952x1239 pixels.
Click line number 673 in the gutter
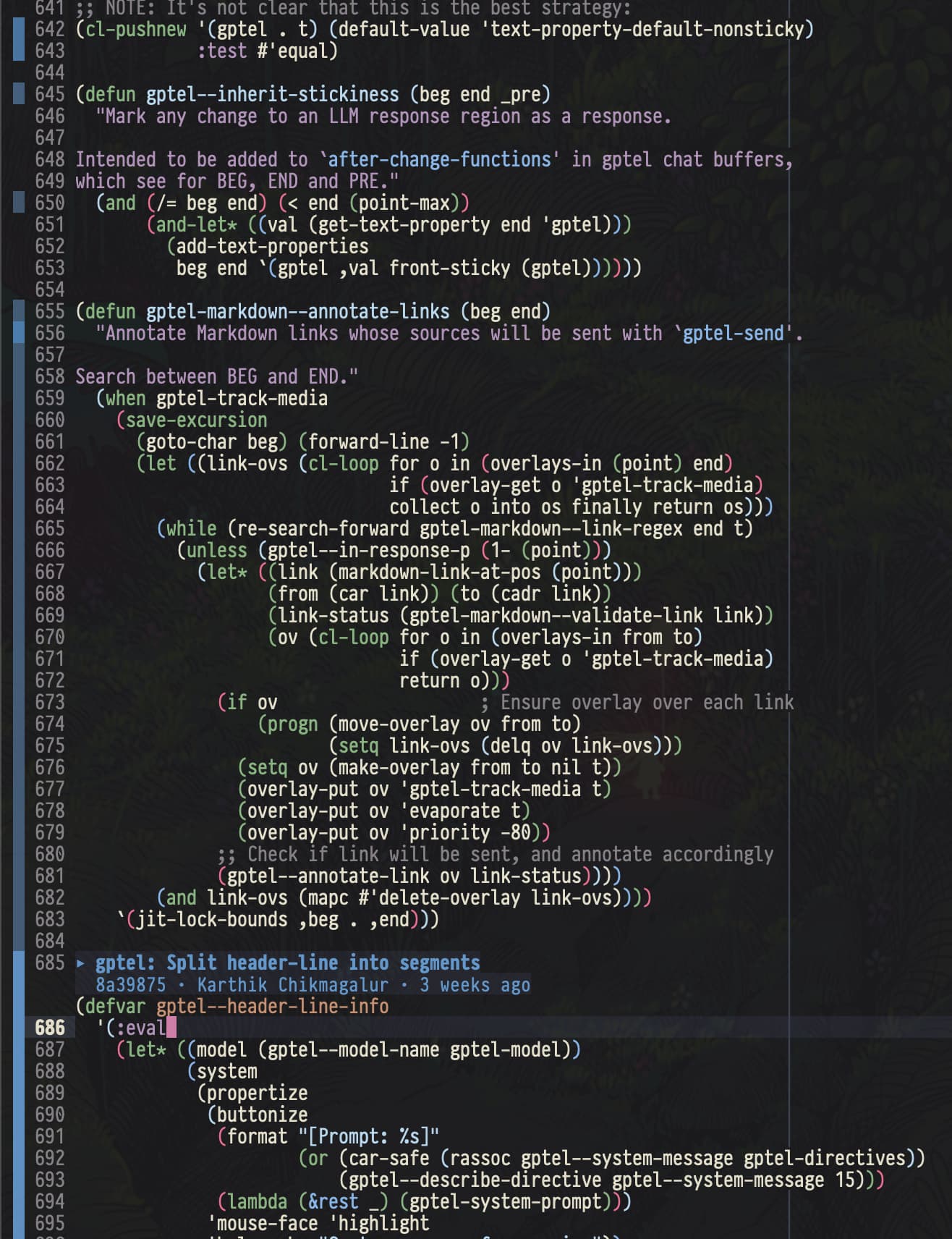tap(49, 702)
